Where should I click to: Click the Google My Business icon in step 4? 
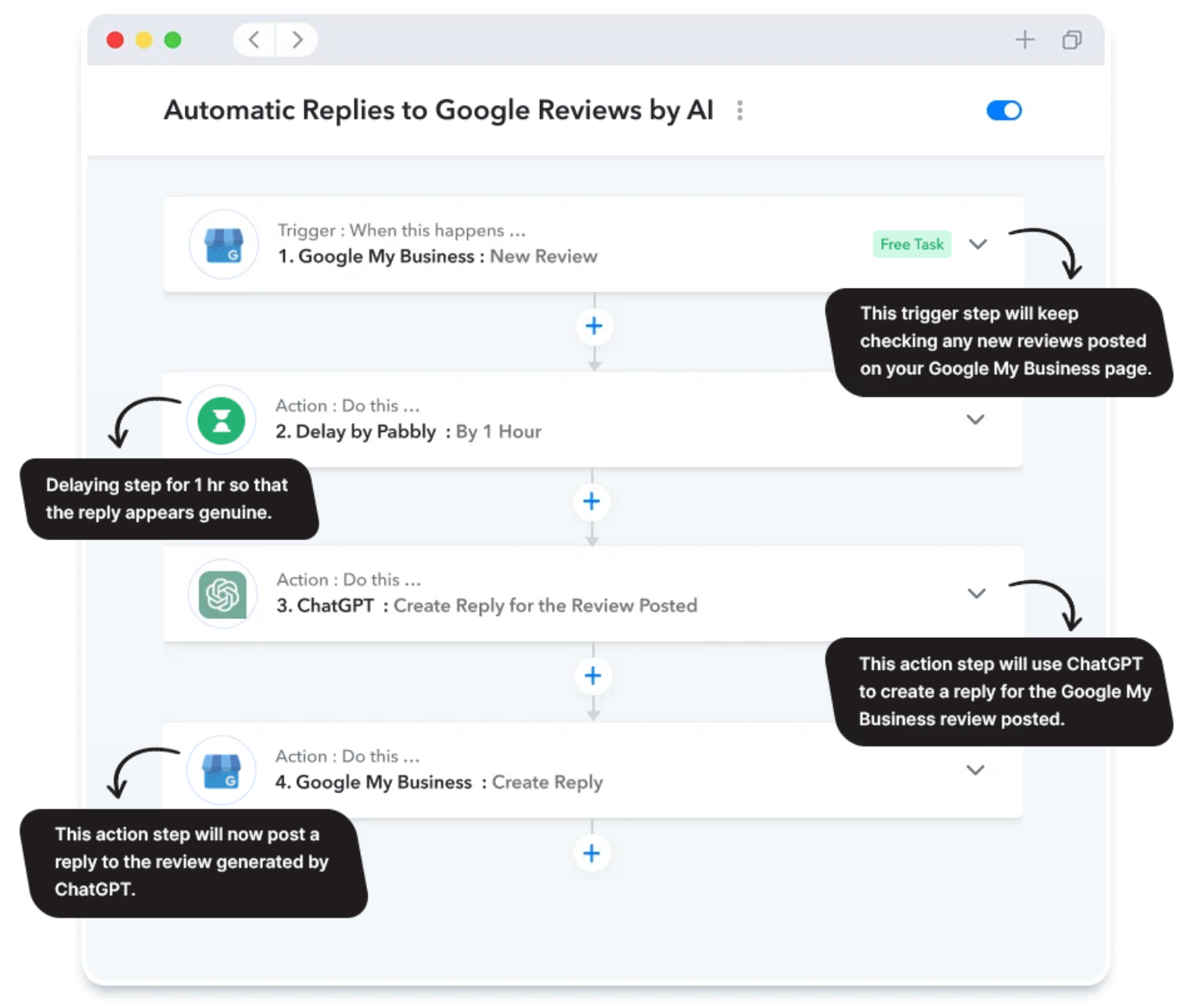pos(221,771)
